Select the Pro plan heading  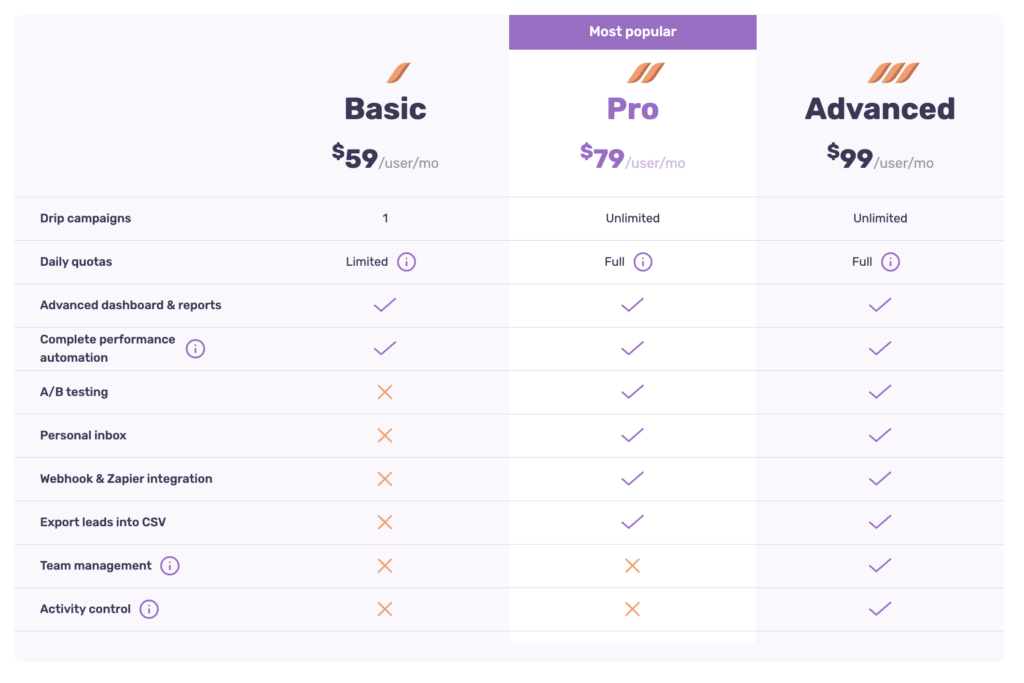pos(633,108)
